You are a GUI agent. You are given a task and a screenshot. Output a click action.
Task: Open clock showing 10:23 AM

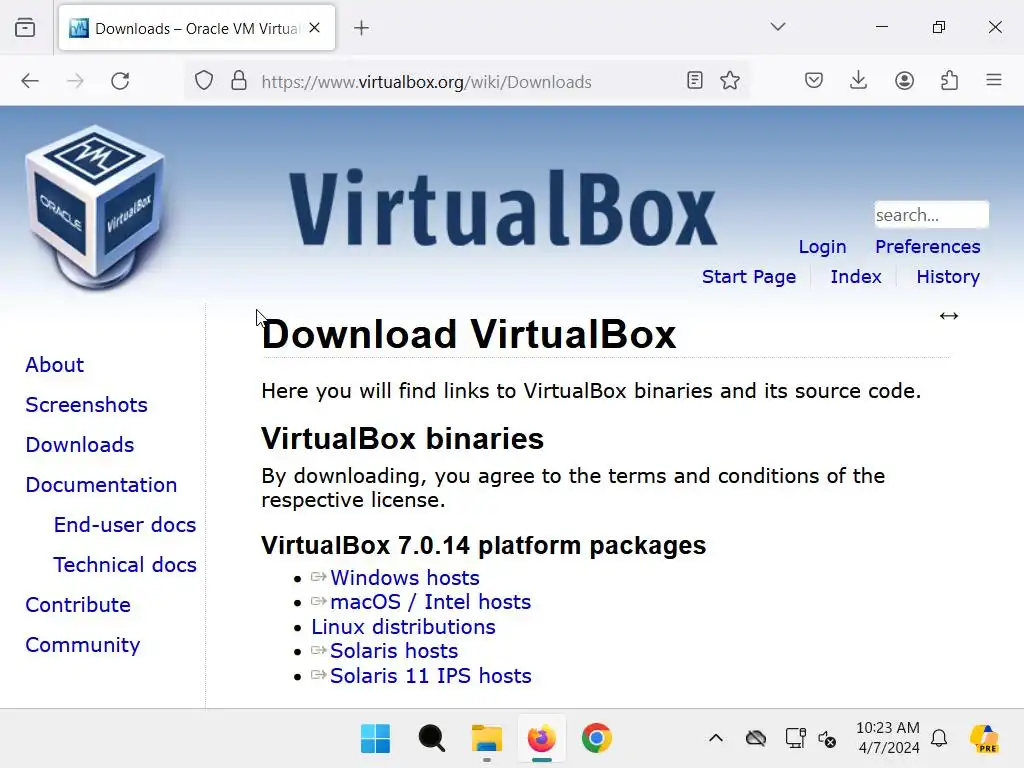tap(888, 738)
